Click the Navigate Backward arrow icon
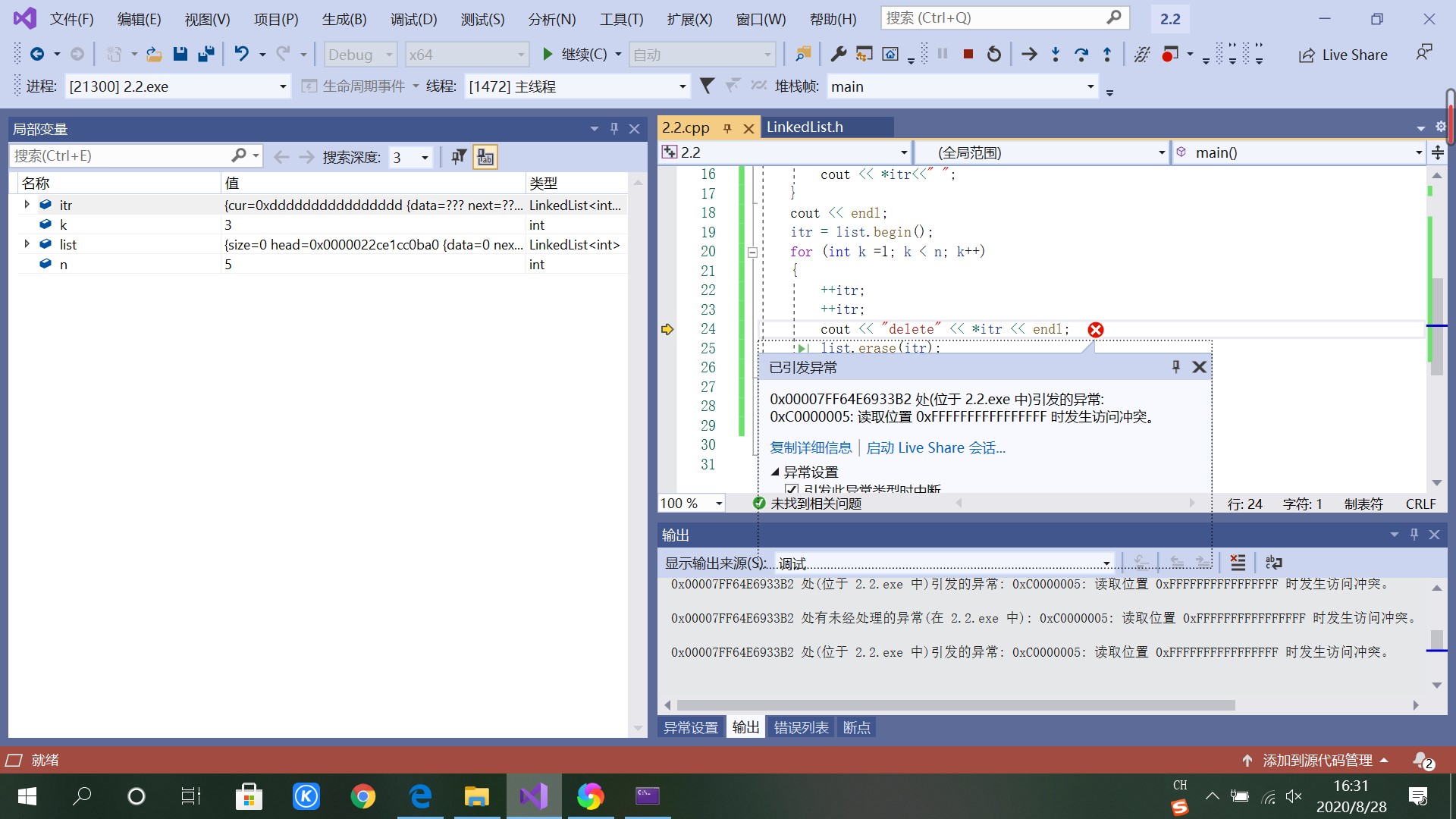Viewport: 1456px width, 819px height. [x=36, y=54]
